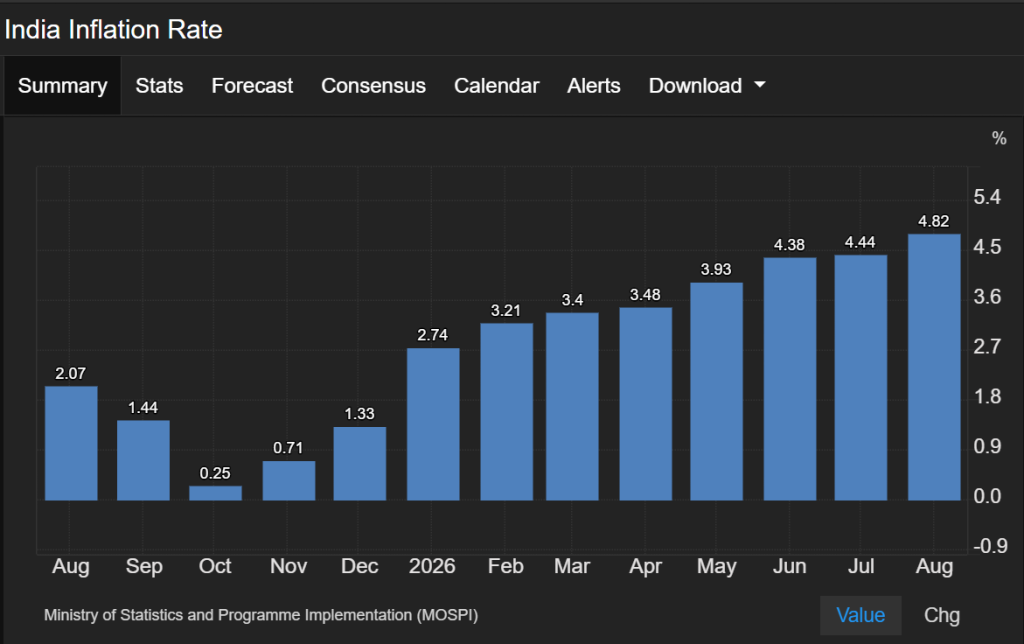Click the -0.9 y-axis tick label

coord(990,545)
